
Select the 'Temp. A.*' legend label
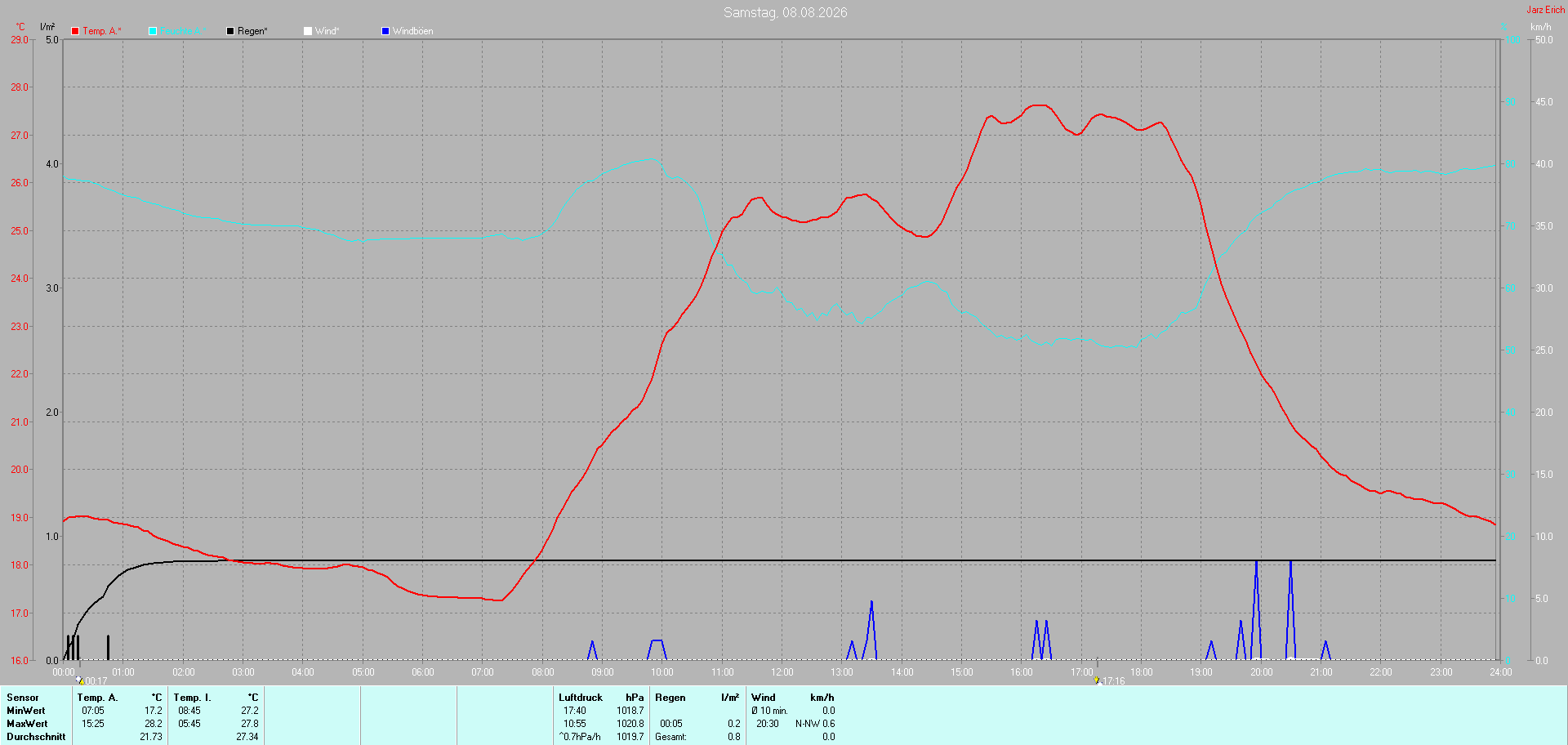(102, 31)
